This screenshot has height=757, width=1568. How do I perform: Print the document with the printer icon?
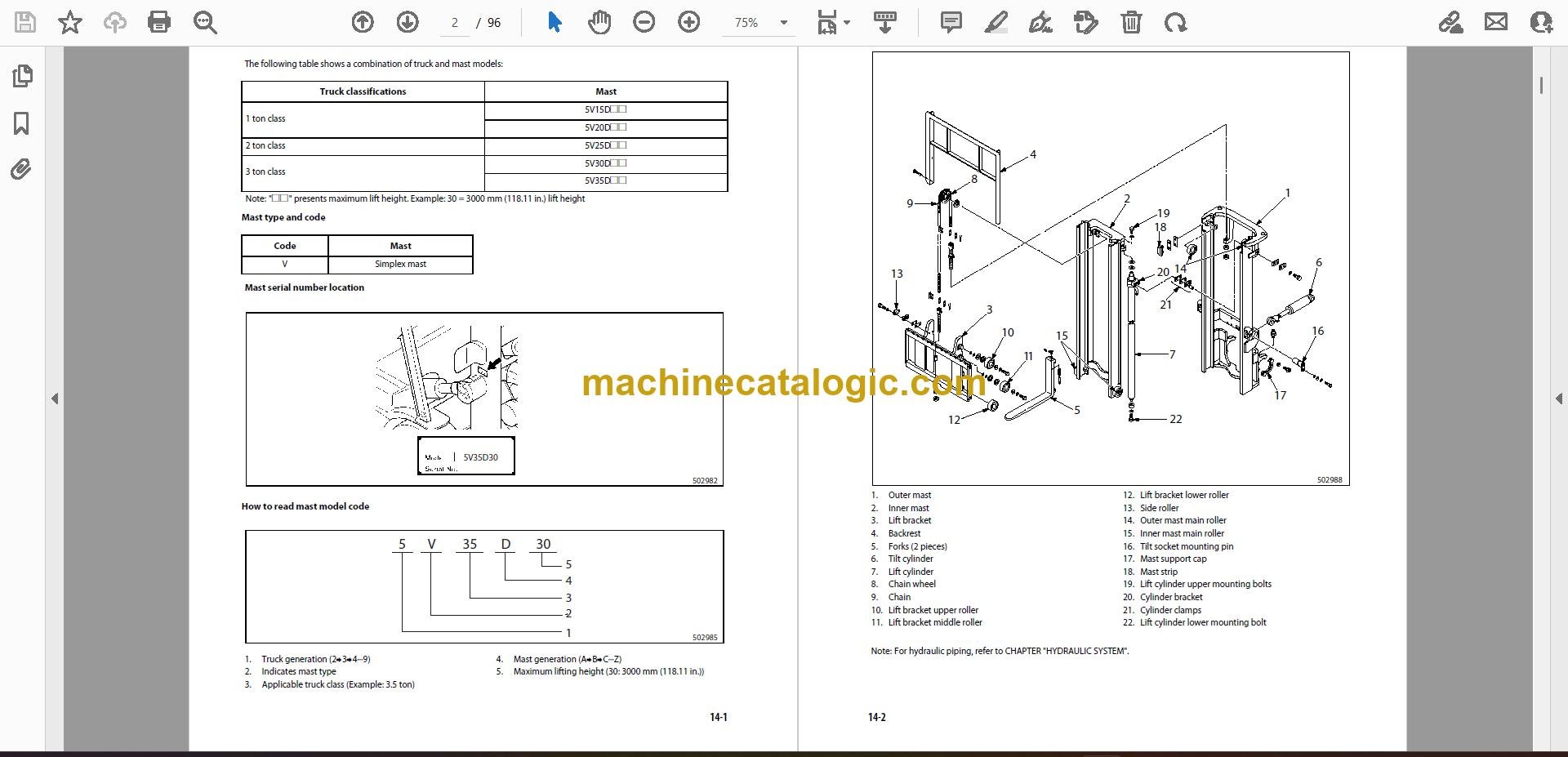[159, 22]
